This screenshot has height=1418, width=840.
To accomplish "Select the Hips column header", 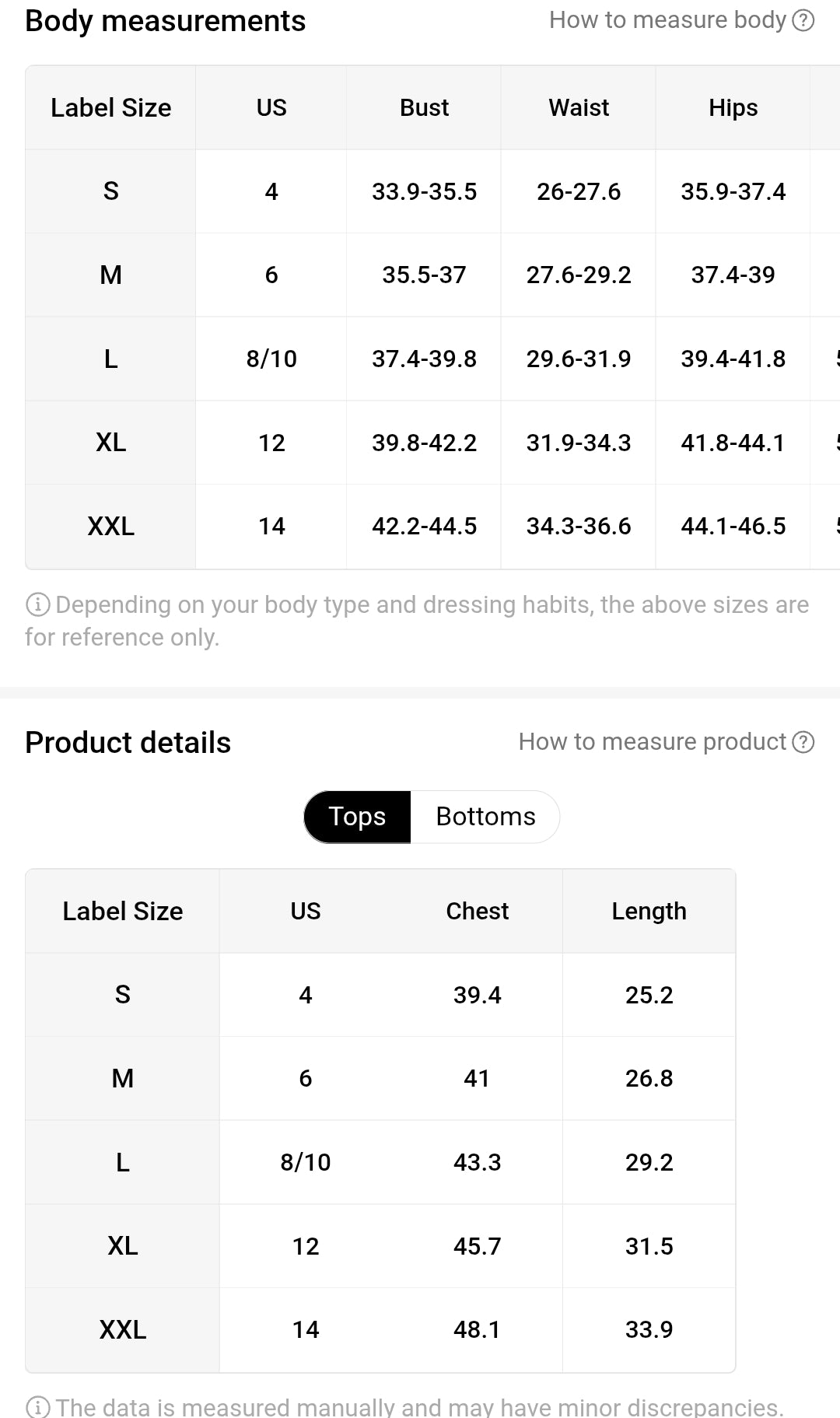I will (x=733, y=107).
